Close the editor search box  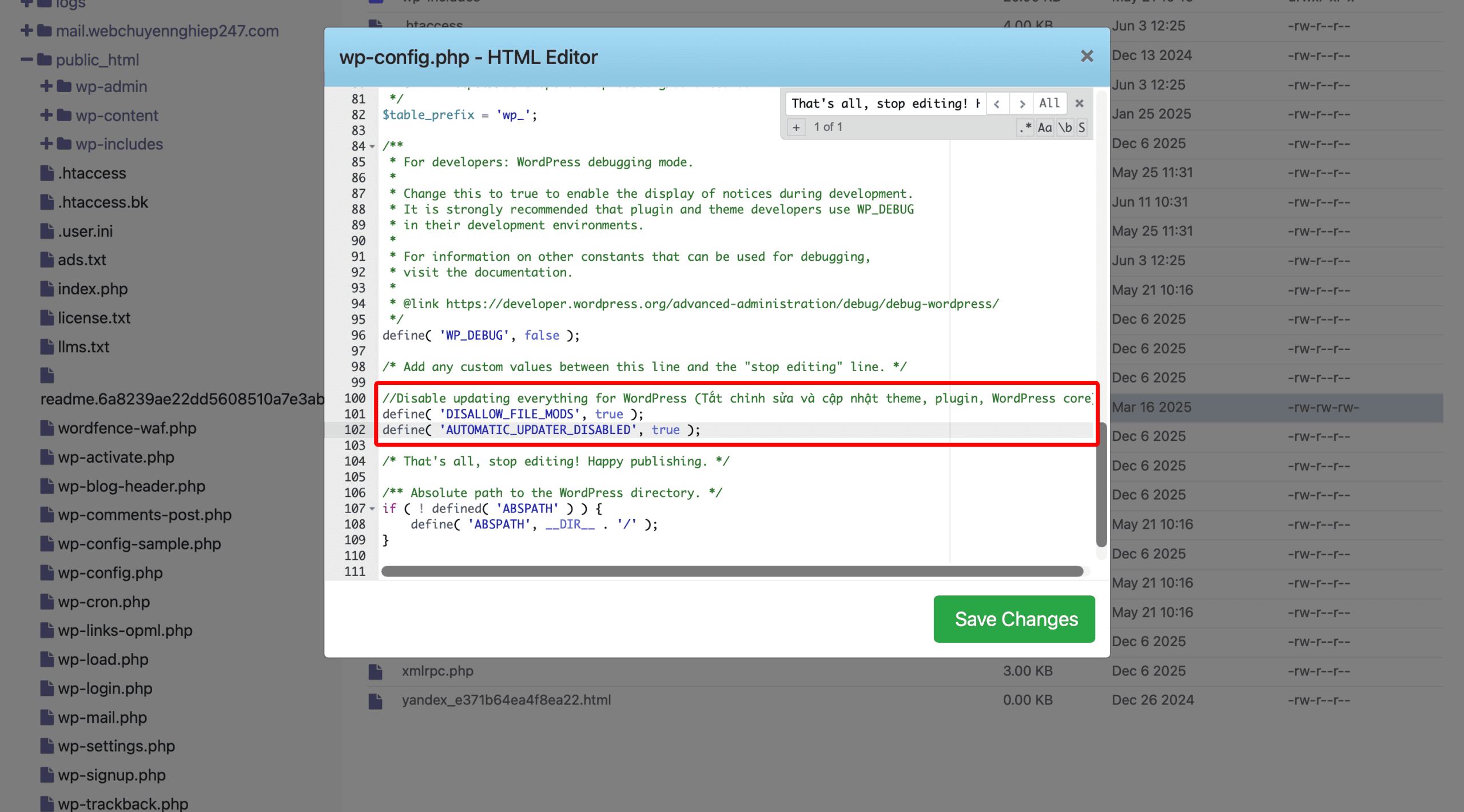point(1079,104)
